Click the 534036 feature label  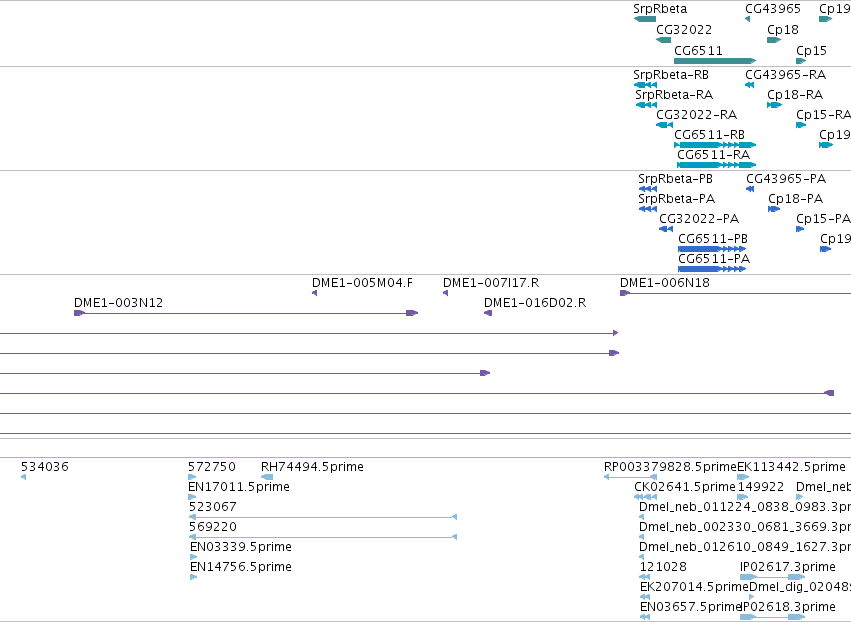click(x=45, y=467)
